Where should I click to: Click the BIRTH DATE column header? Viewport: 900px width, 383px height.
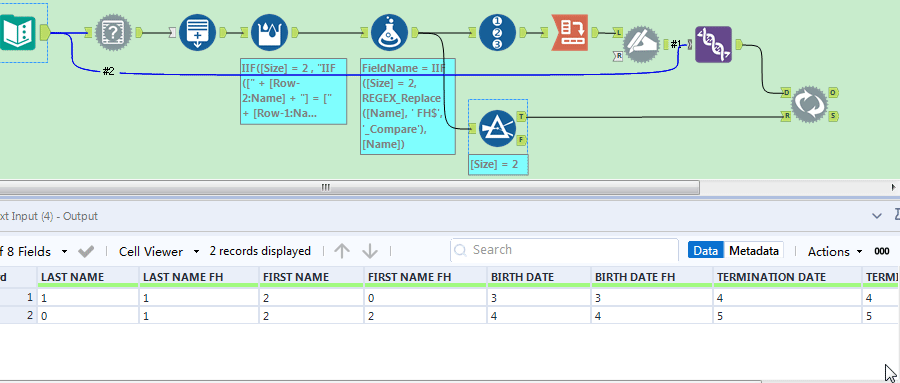(539, 277)
